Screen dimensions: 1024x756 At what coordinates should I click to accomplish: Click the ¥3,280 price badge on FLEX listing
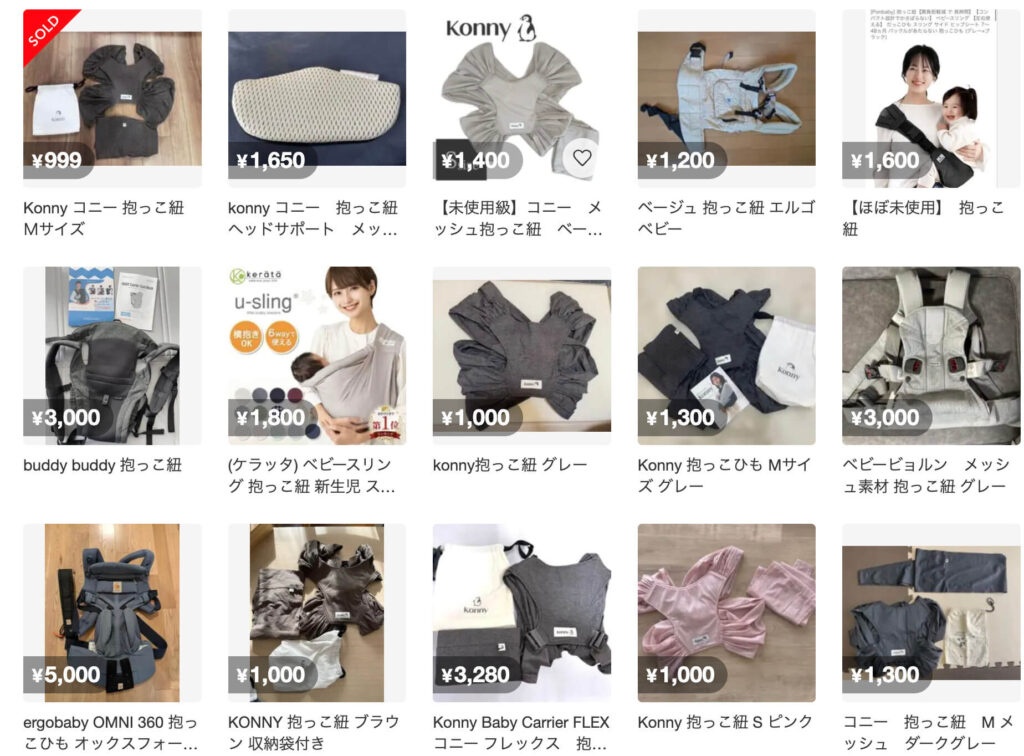click(x=475, y=674)
